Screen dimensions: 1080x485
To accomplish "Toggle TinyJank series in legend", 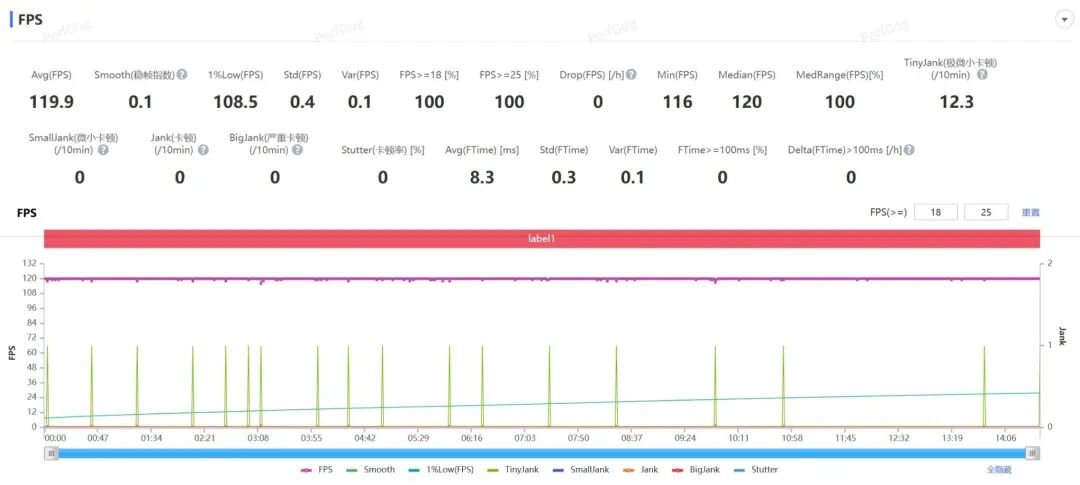I will point(512,470).
